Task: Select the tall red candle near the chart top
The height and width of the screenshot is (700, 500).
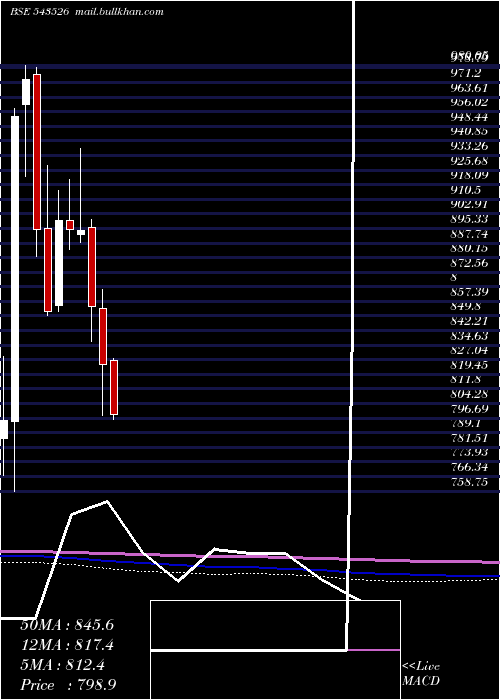Action: [x=37, y=152]
